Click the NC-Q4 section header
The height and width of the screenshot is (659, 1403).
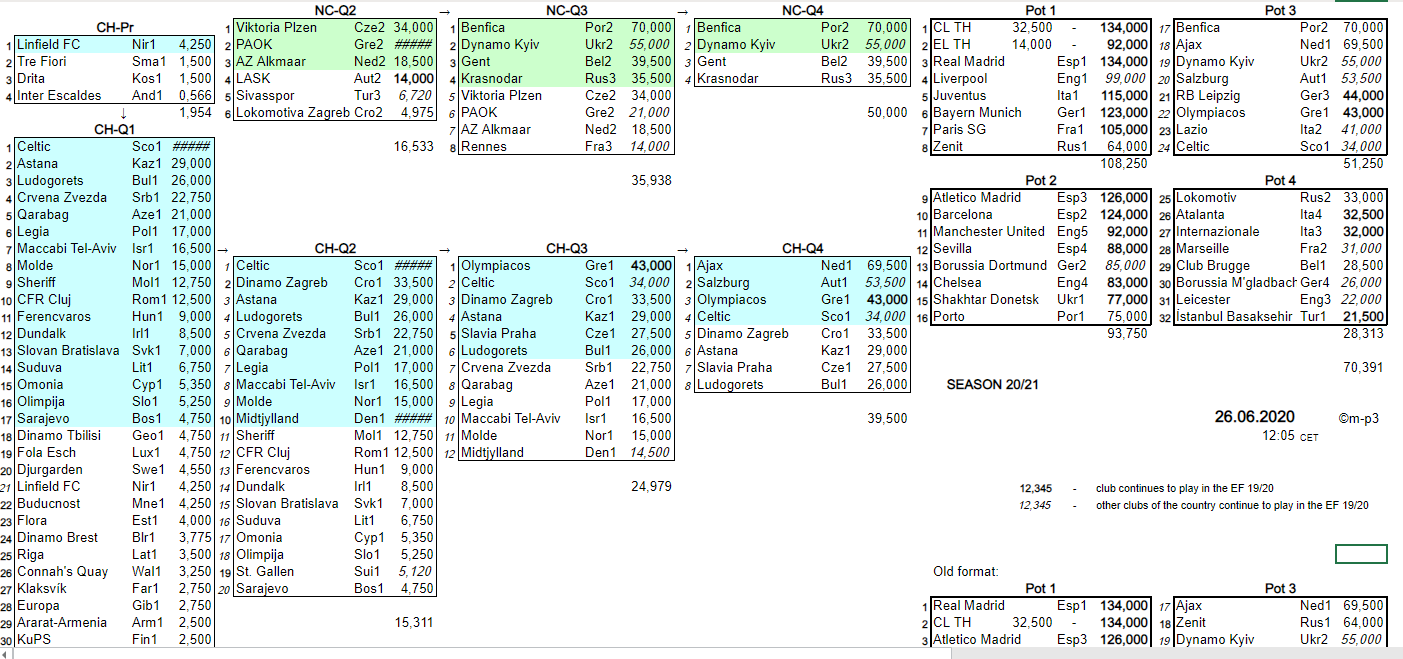803,11
